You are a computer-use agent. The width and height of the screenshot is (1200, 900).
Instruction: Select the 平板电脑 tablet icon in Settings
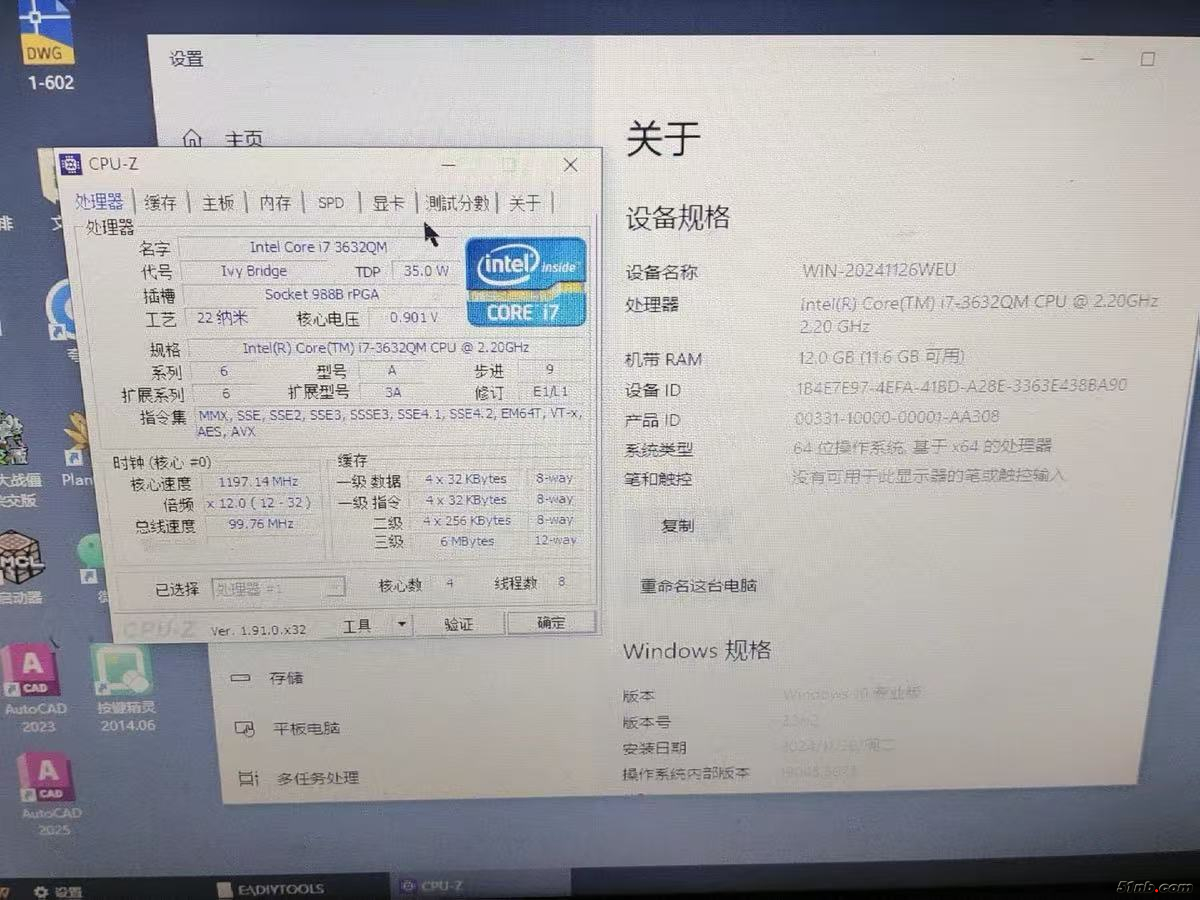coord(245,728)
